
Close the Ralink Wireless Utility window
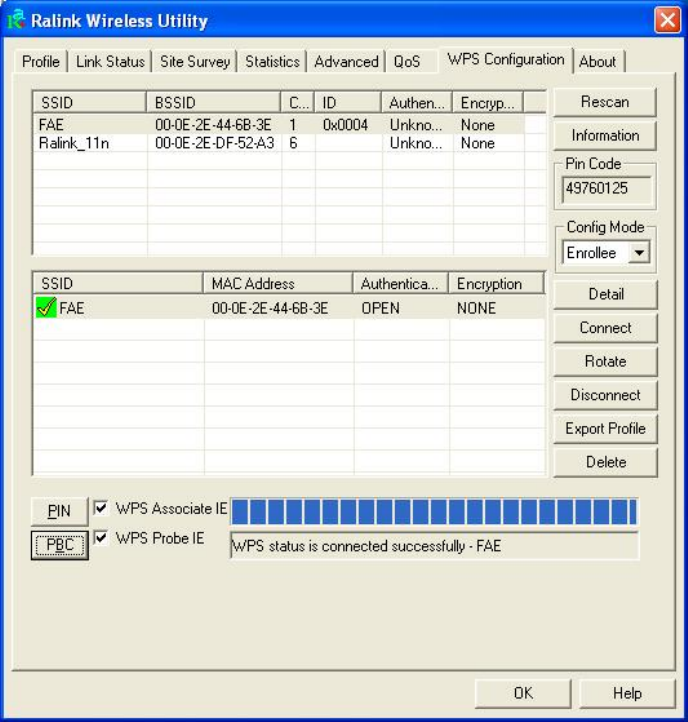667,20
